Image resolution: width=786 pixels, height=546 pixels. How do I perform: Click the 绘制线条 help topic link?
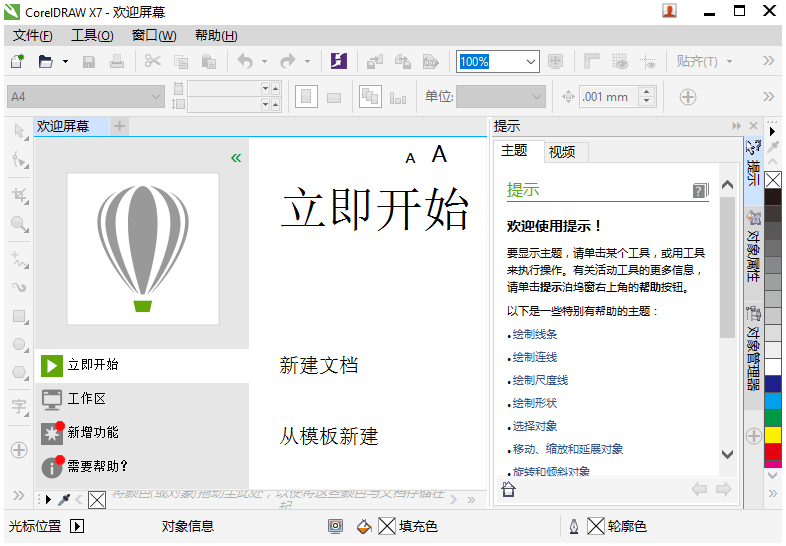tap(535, 334)
